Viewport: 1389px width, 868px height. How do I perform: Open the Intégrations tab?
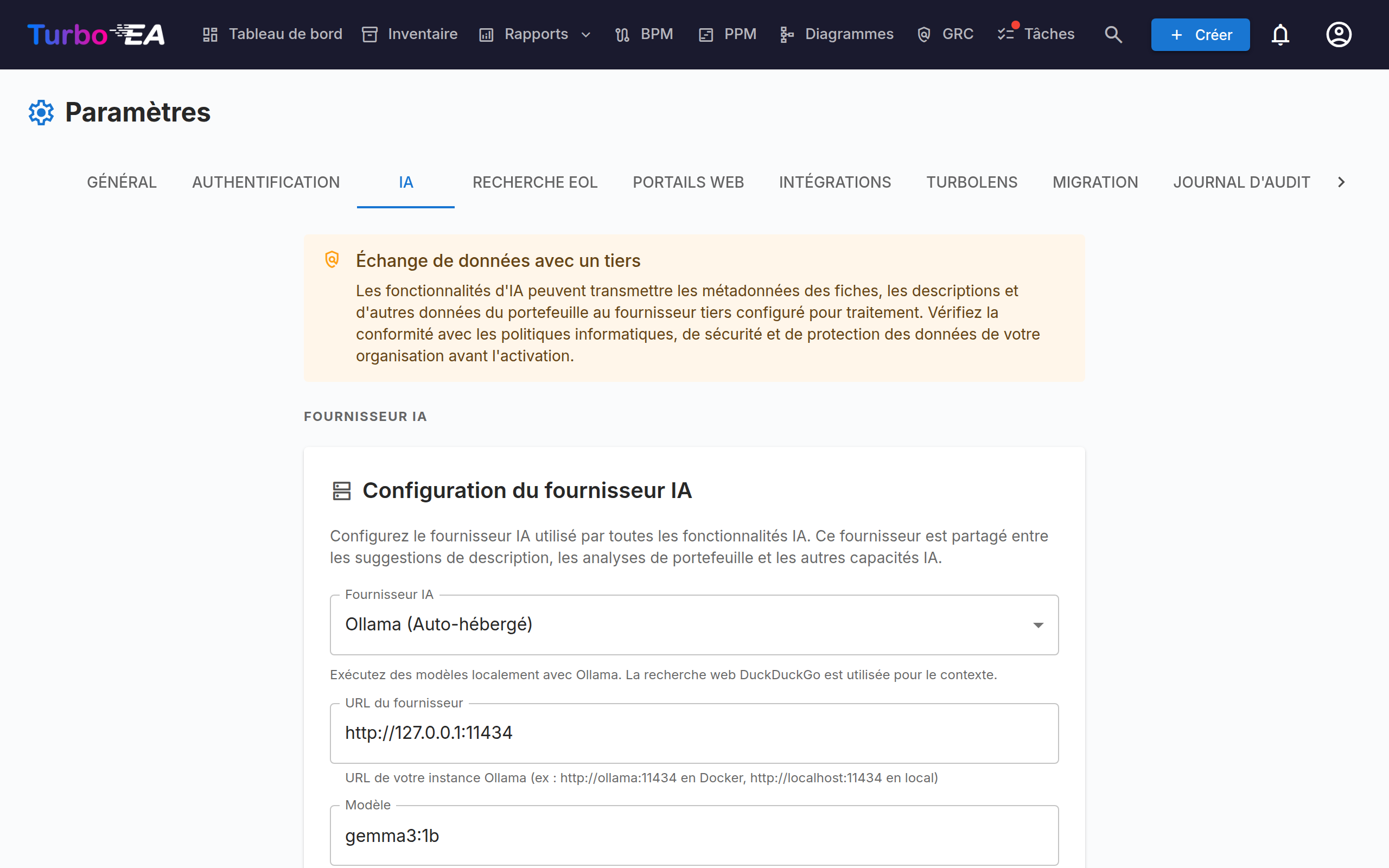click(x=835, y=182)
